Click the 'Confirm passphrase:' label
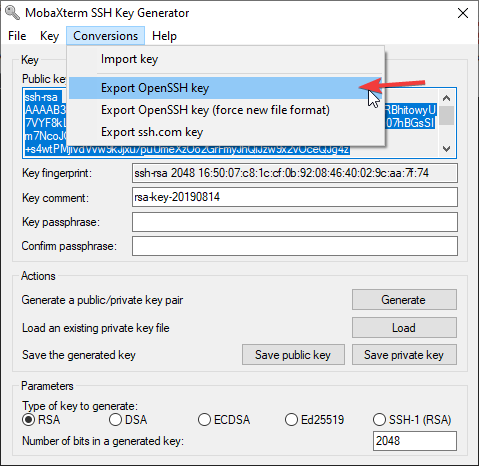479x466 pixels. point(69,246)
